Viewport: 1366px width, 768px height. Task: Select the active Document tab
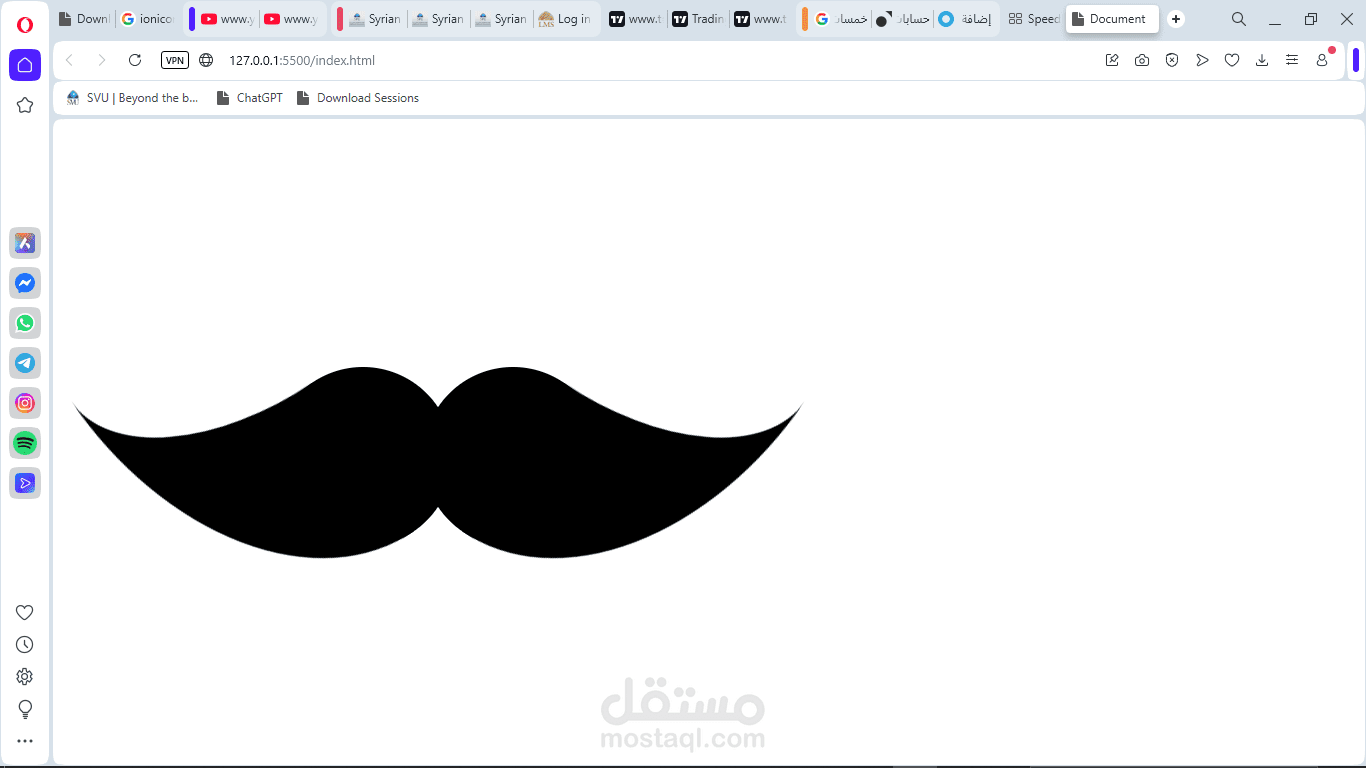click(1111, 18)
